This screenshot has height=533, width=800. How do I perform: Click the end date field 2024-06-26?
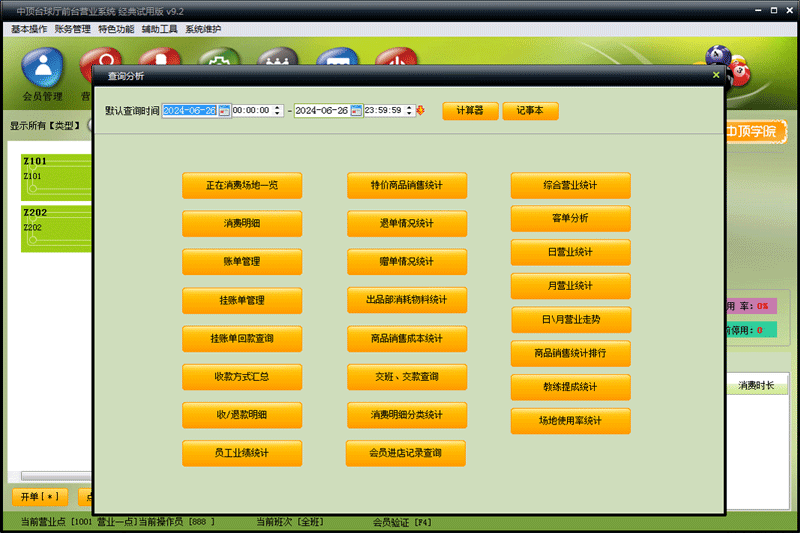coord(322,111)
